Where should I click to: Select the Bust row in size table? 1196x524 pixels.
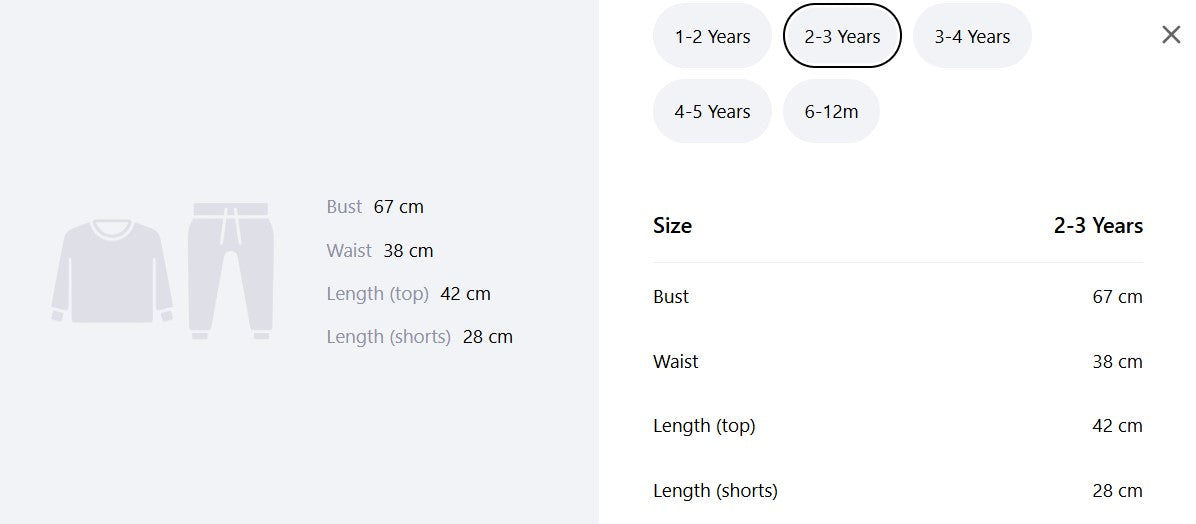point(898,297)
